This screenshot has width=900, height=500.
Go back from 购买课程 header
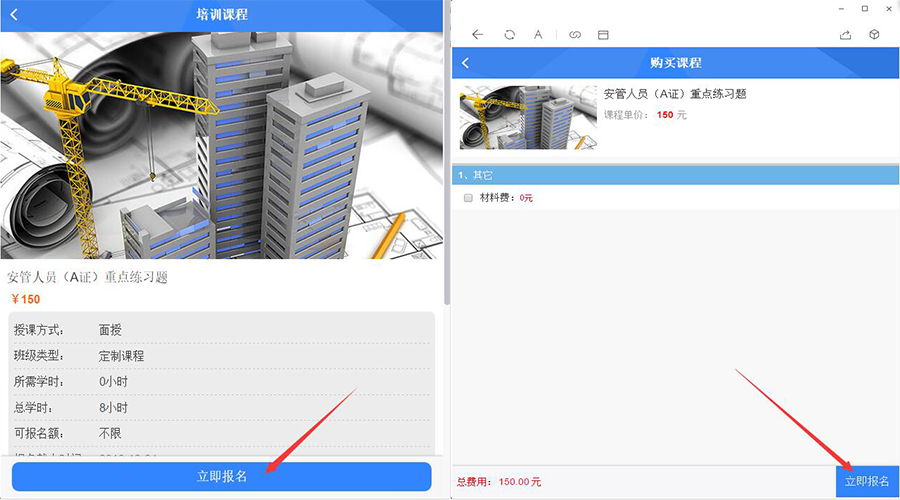[x=466, y=63]
